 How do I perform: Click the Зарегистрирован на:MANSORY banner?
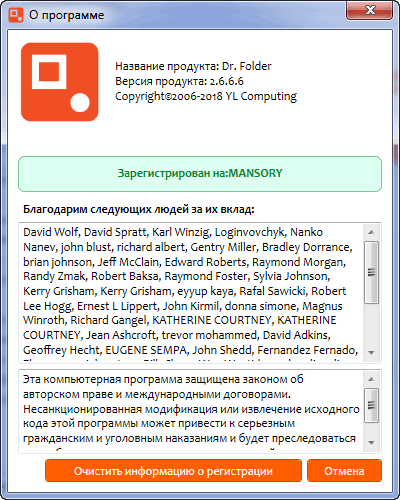point(200,174)
